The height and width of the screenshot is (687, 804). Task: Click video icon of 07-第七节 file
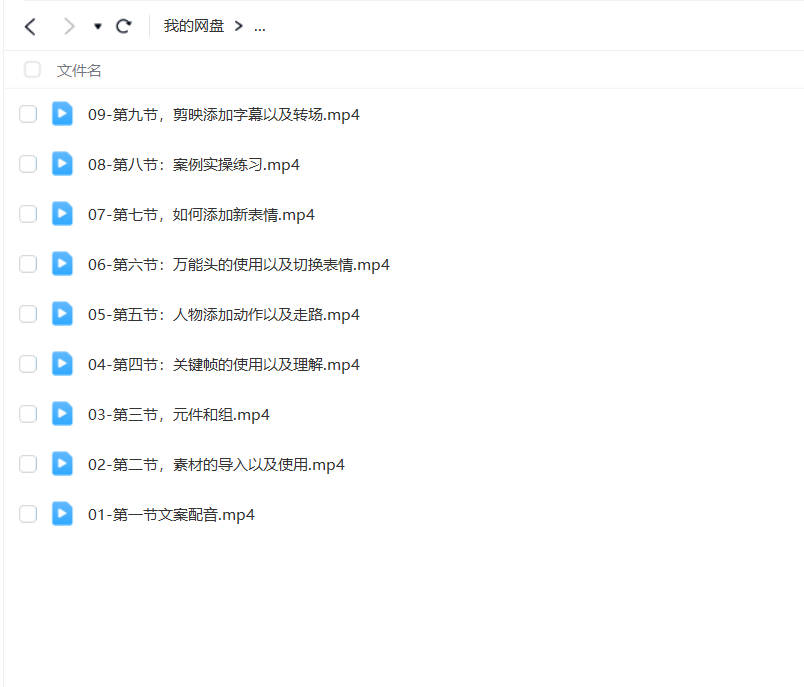(x=62, y=214)
